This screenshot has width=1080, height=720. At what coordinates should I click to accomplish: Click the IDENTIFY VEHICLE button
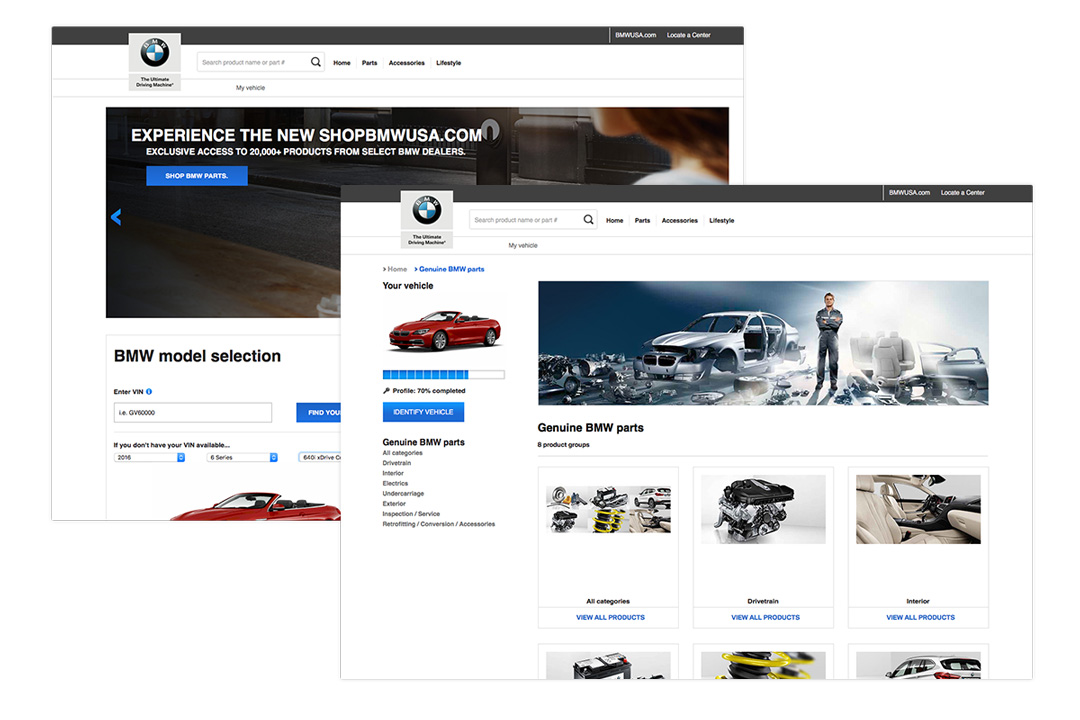click(x=423, y=412)
